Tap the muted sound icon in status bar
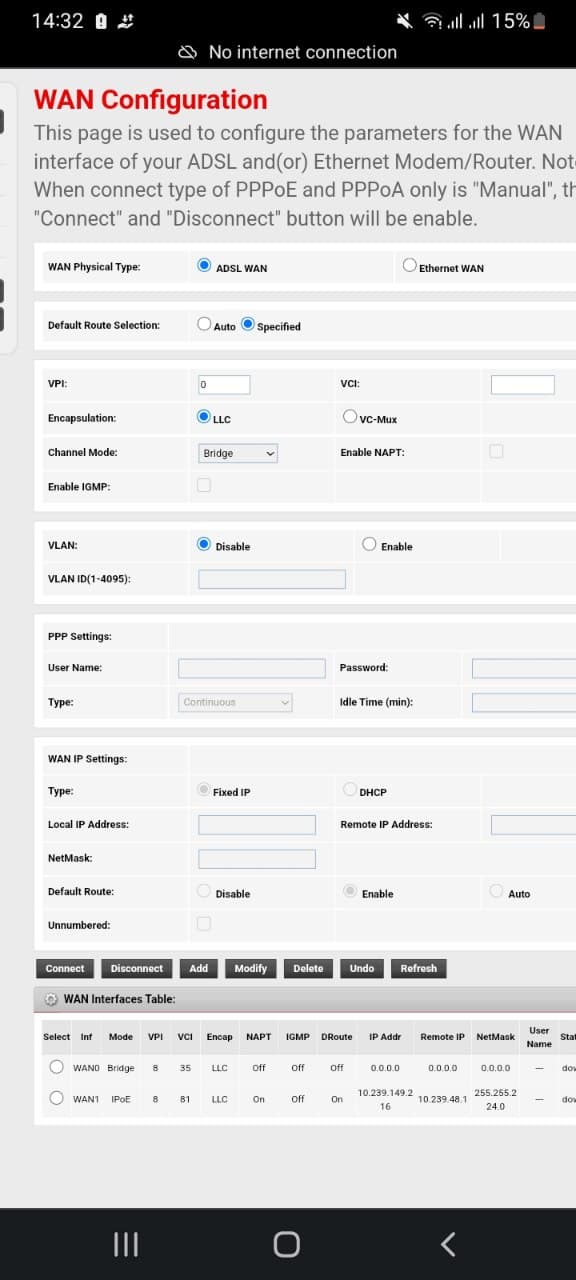 click(405, 21)
